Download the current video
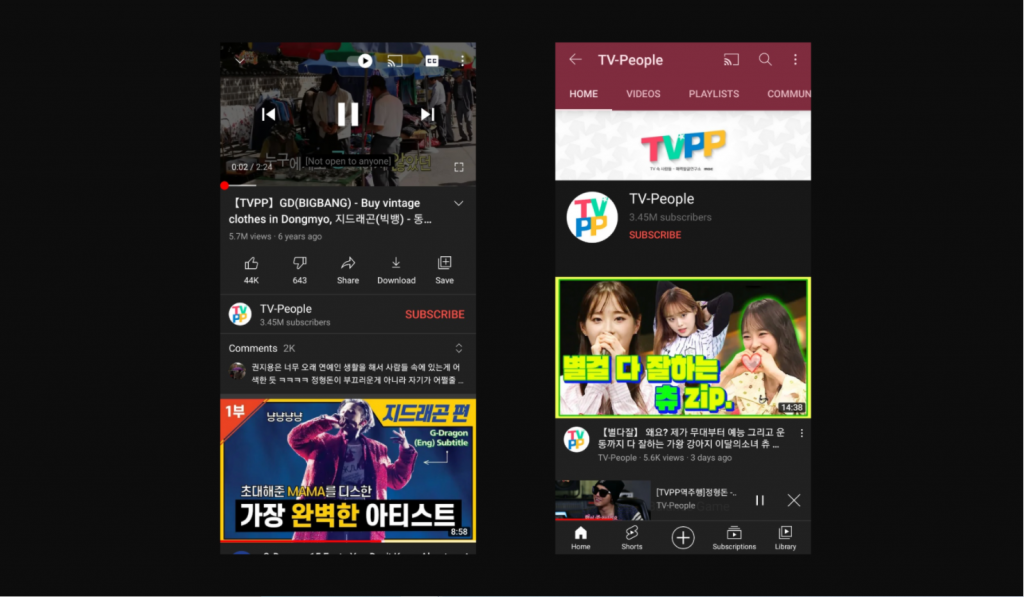The image size is (1024, 597). [396, 270]
